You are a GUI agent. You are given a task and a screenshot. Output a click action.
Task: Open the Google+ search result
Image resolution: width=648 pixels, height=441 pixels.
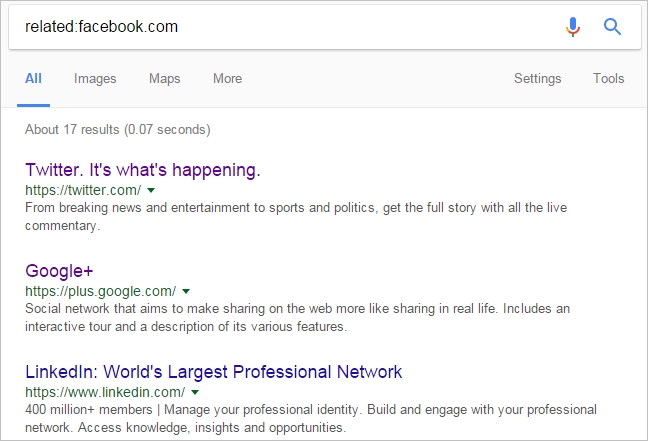click(59, 271)
